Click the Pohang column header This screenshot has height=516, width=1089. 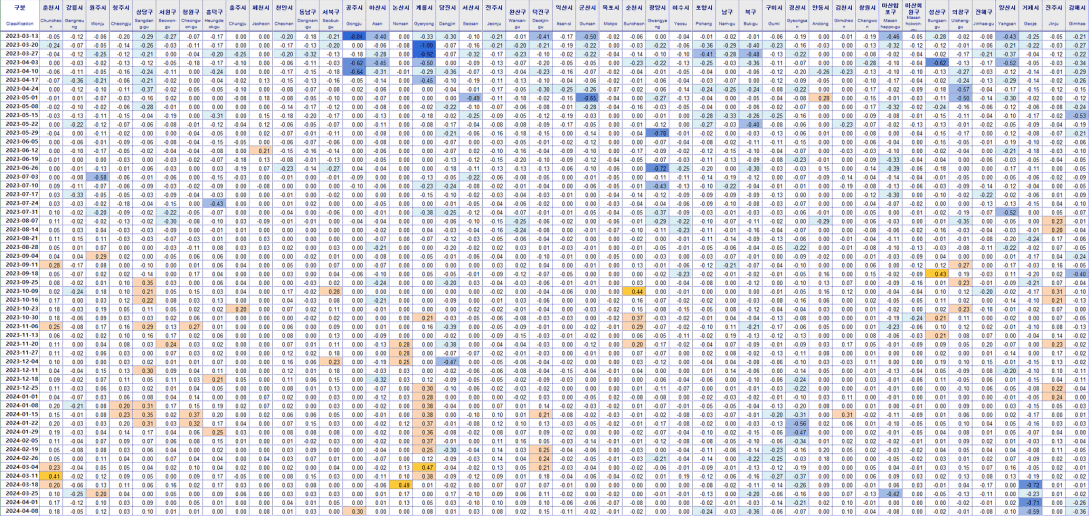[x=704, y=16]
